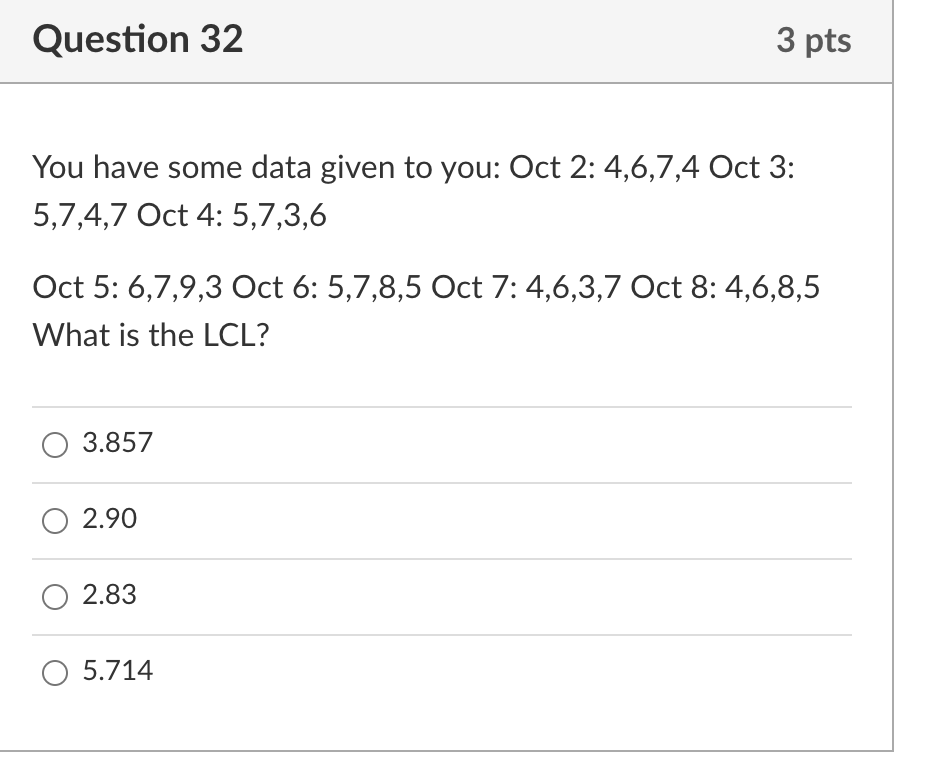Select the radio button for answer 2.83
This screenshot has height=758, width=938.
[x=55, y=597]
